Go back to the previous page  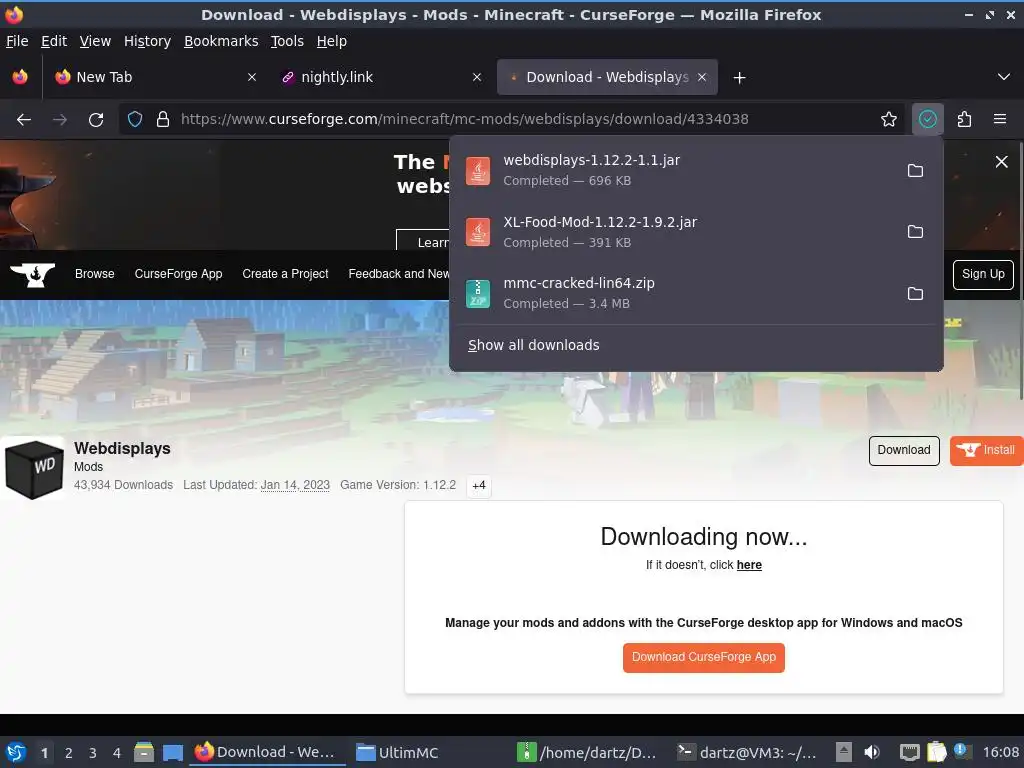point(24,120)
